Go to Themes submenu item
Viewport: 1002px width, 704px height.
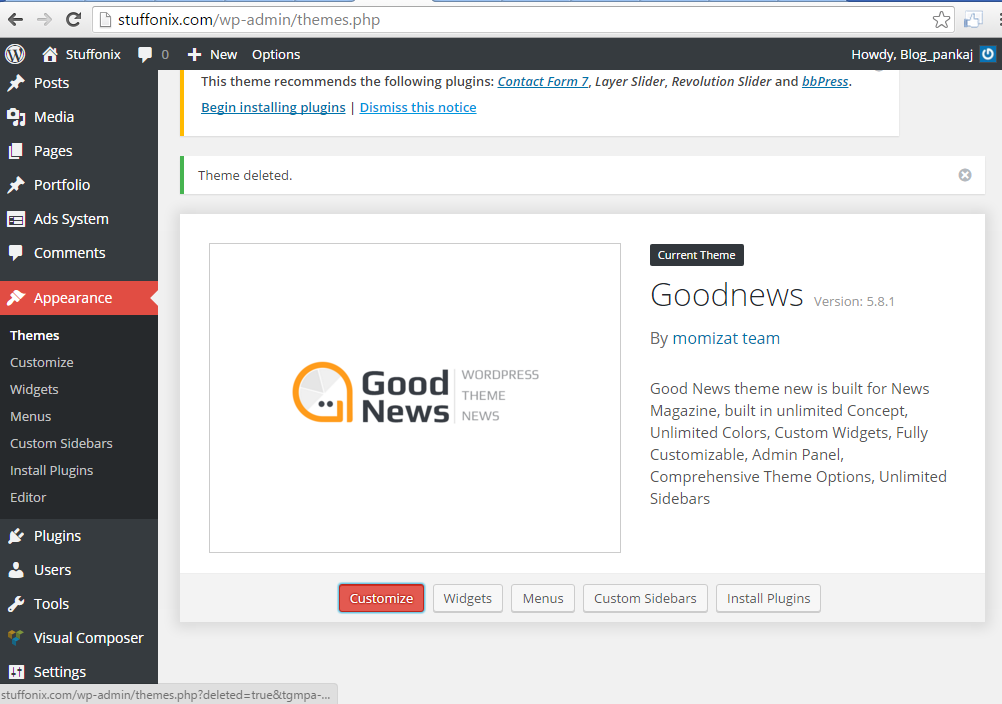click(x=35, y=335)
